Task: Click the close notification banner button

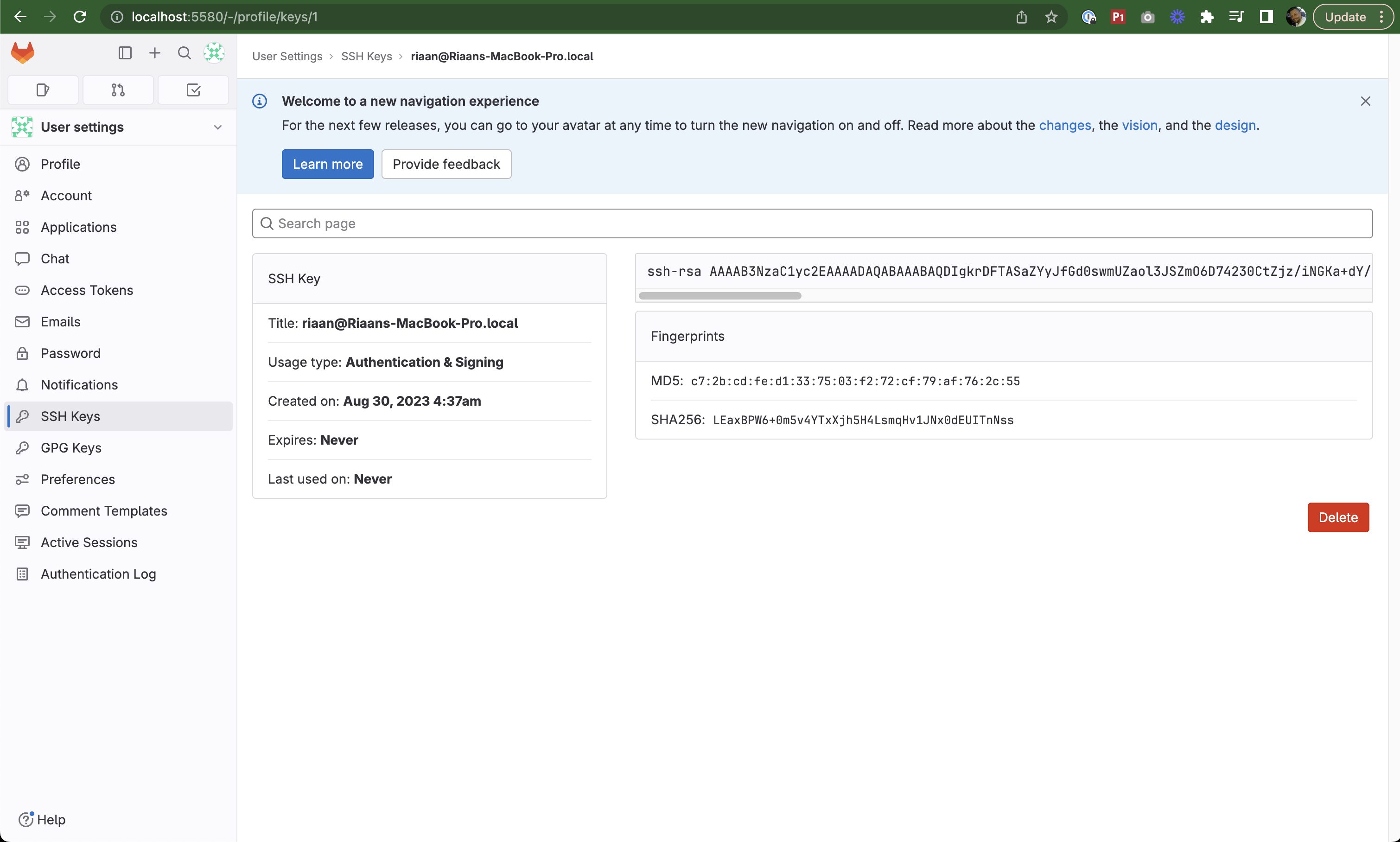Action: click(1366, 101)
